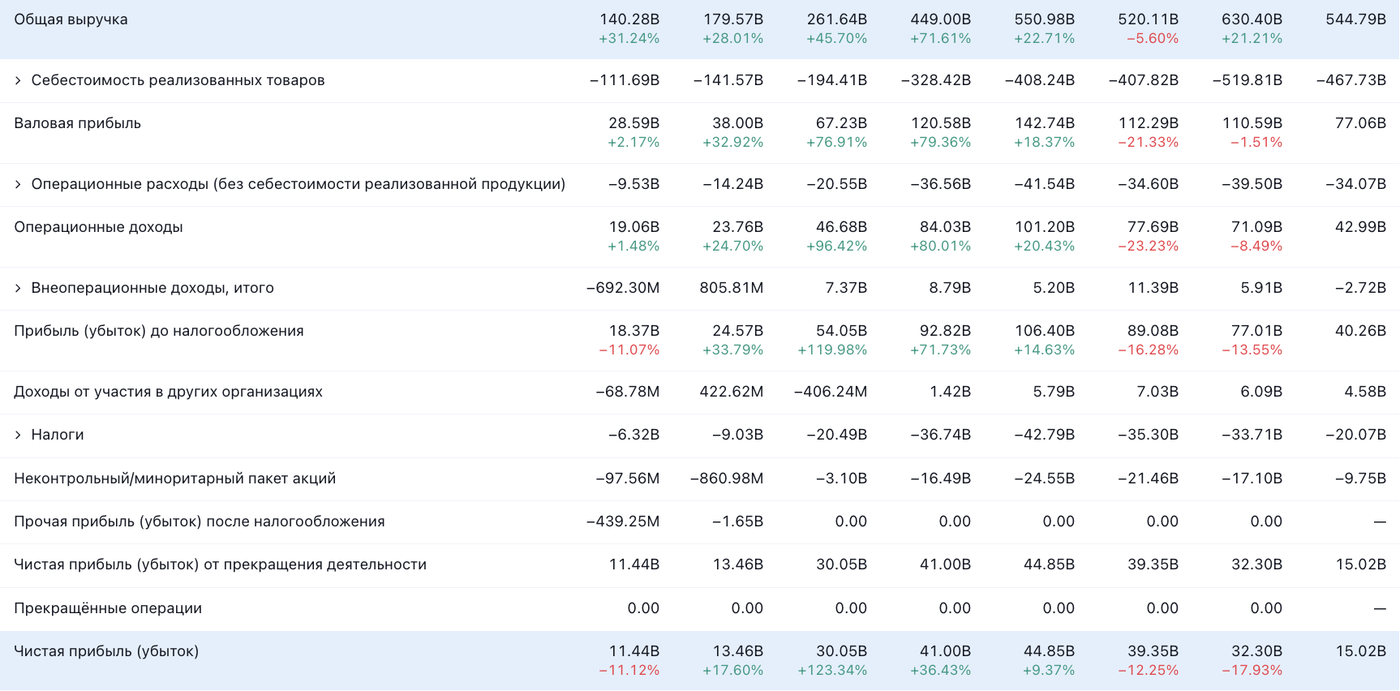The width and height of the screenshot is (1400, 691).
Task: Select cost of goods value −467.73B
Action: tap(1351, 80)
